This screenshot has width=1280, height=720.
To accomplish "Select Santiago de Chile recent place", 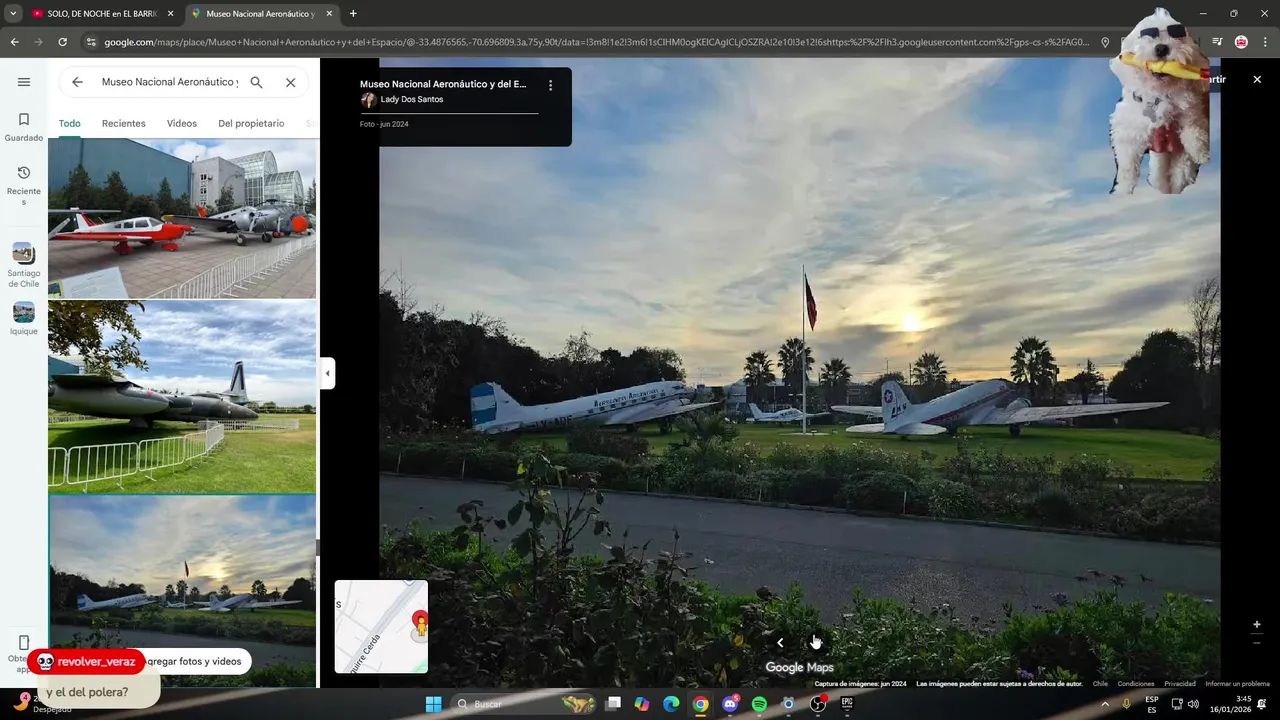I will click(24, 265).
